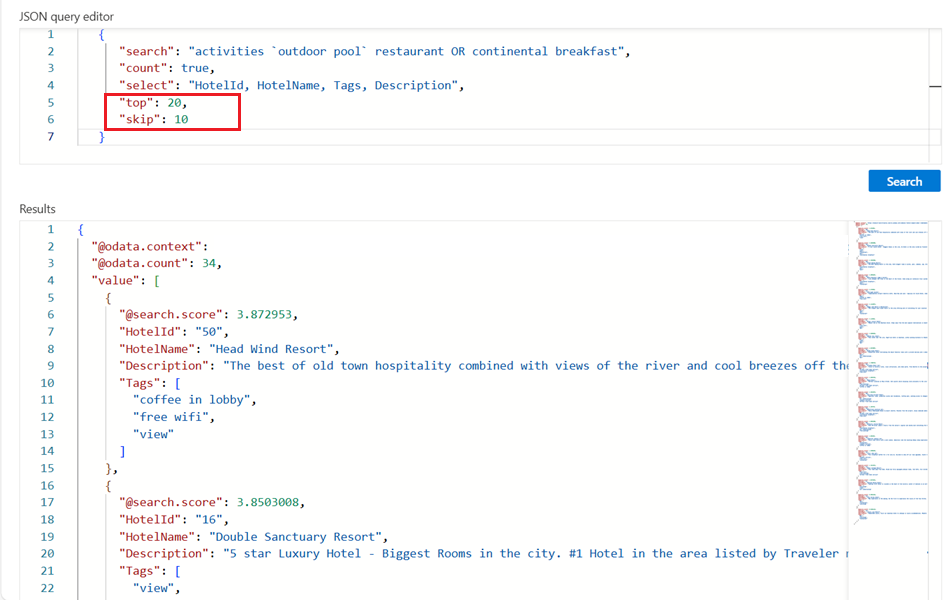Screen dimensions: 948x600
Task: Click the "Head Wind Resort" hotel name
Action: [x=272, y=349]
